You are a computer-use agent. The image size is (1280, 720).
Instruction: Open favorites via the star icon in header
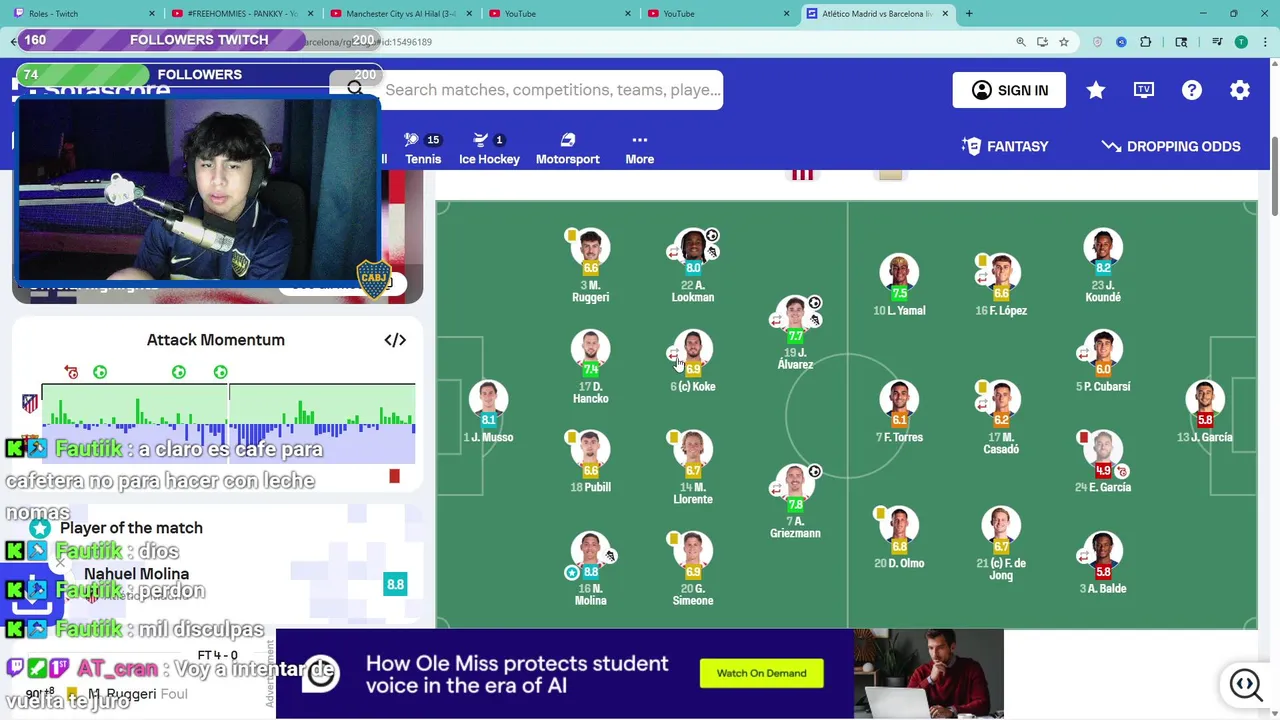(x=1096, y=90)
